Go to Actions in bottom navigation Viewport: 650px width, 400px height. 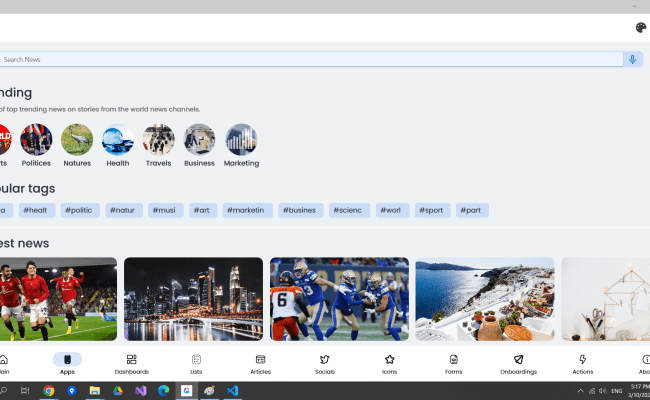click(582, 364)
